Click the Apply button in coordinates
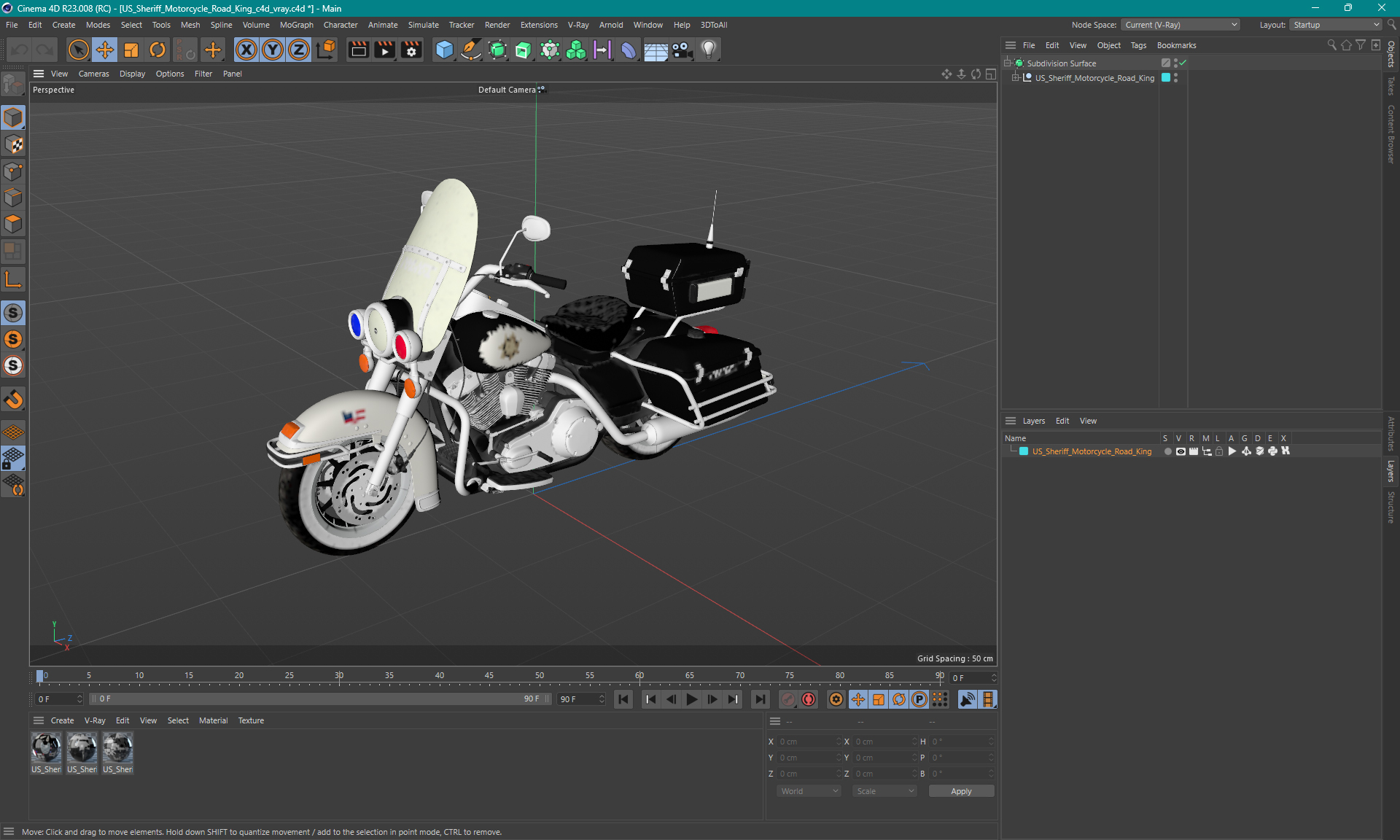This screenshot has width=1400, height=840. 958,790
